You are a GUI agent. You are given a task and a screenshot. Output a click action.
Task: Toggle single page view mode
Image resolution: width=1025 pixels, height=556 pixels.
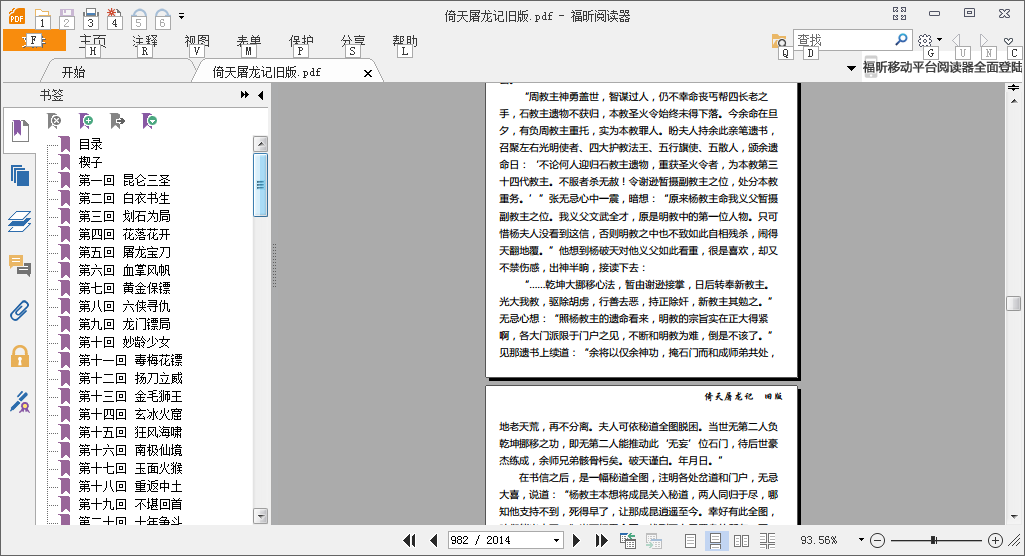(690, 540)
